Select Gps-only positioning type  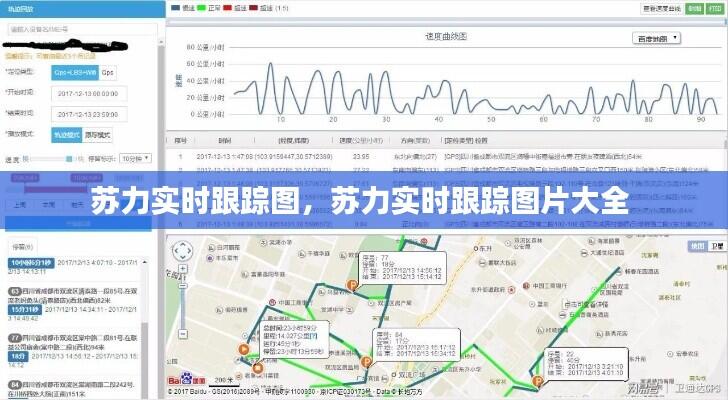pyautogui.click(x=108, y=72)
